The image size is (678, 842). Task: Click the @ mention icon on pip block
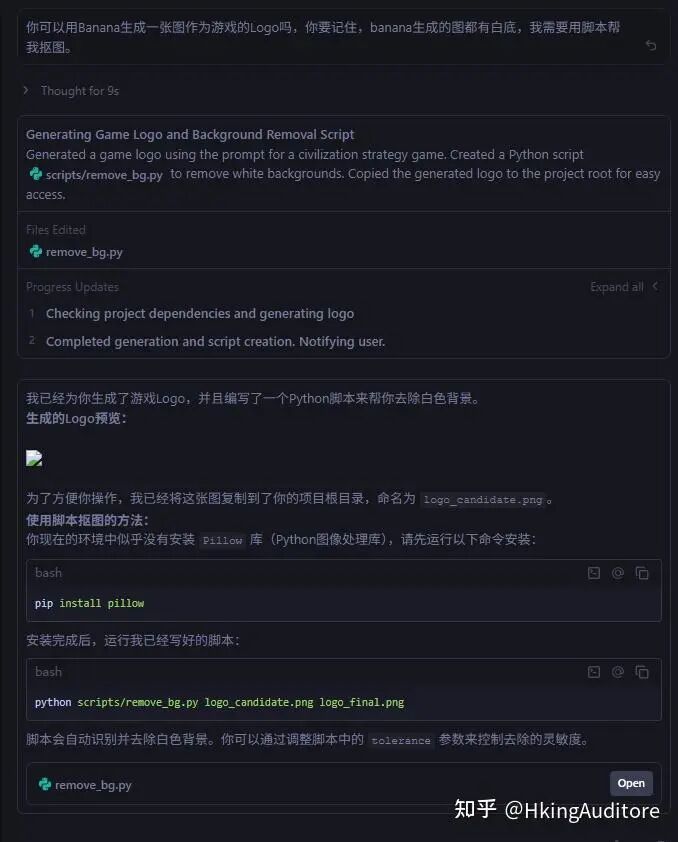coord(618,573)
